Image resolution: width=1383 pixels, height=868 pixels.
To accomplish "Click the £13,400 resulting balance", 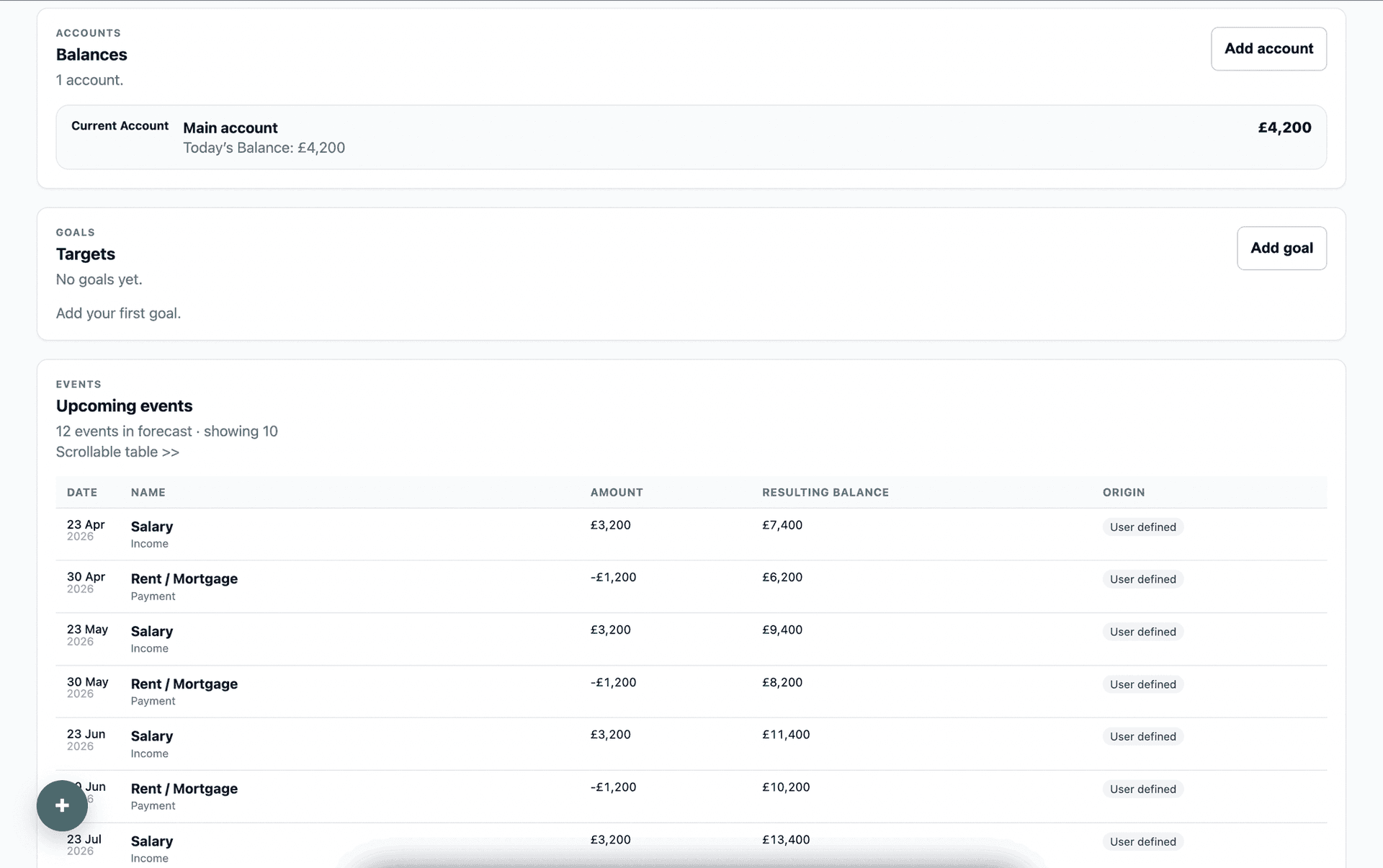I will click(786, 840).
